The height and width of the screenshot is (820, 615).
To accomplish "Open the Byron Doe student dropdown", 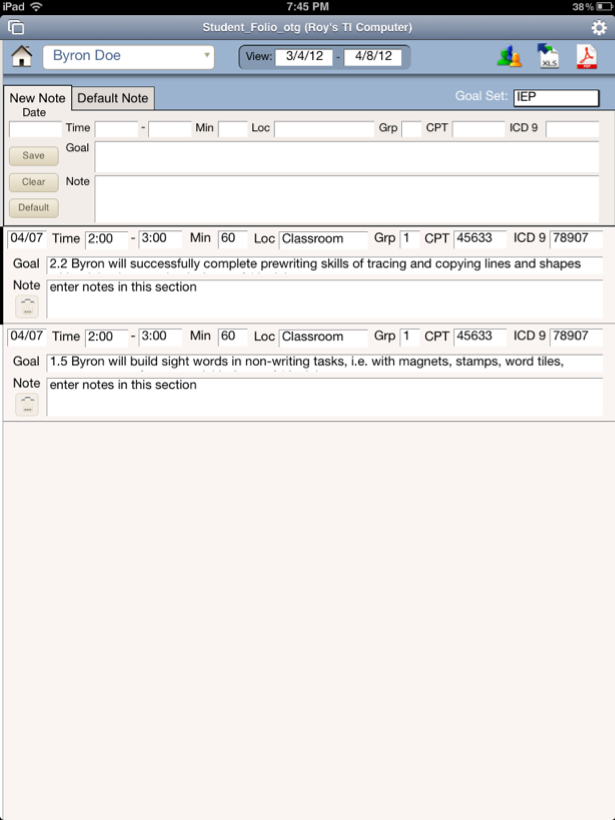I will (x=128, y=56).
